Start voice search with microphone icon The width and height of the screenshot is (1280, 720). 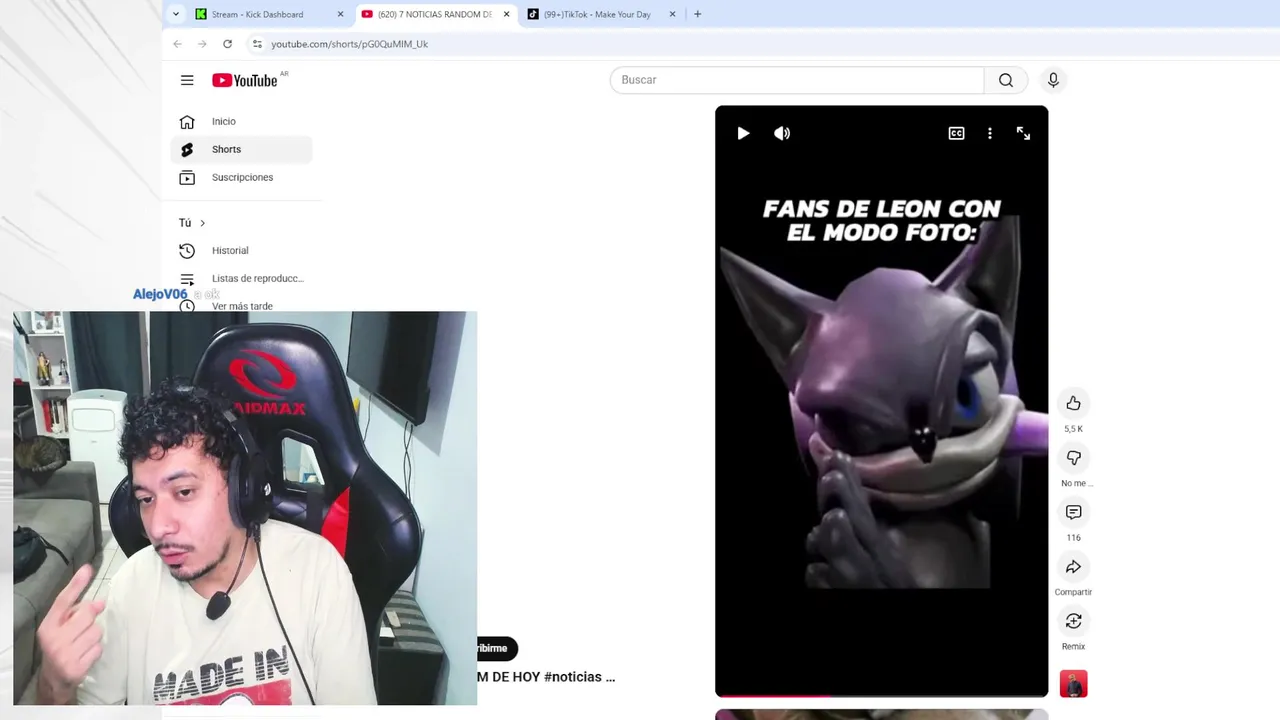(1053, 80)
